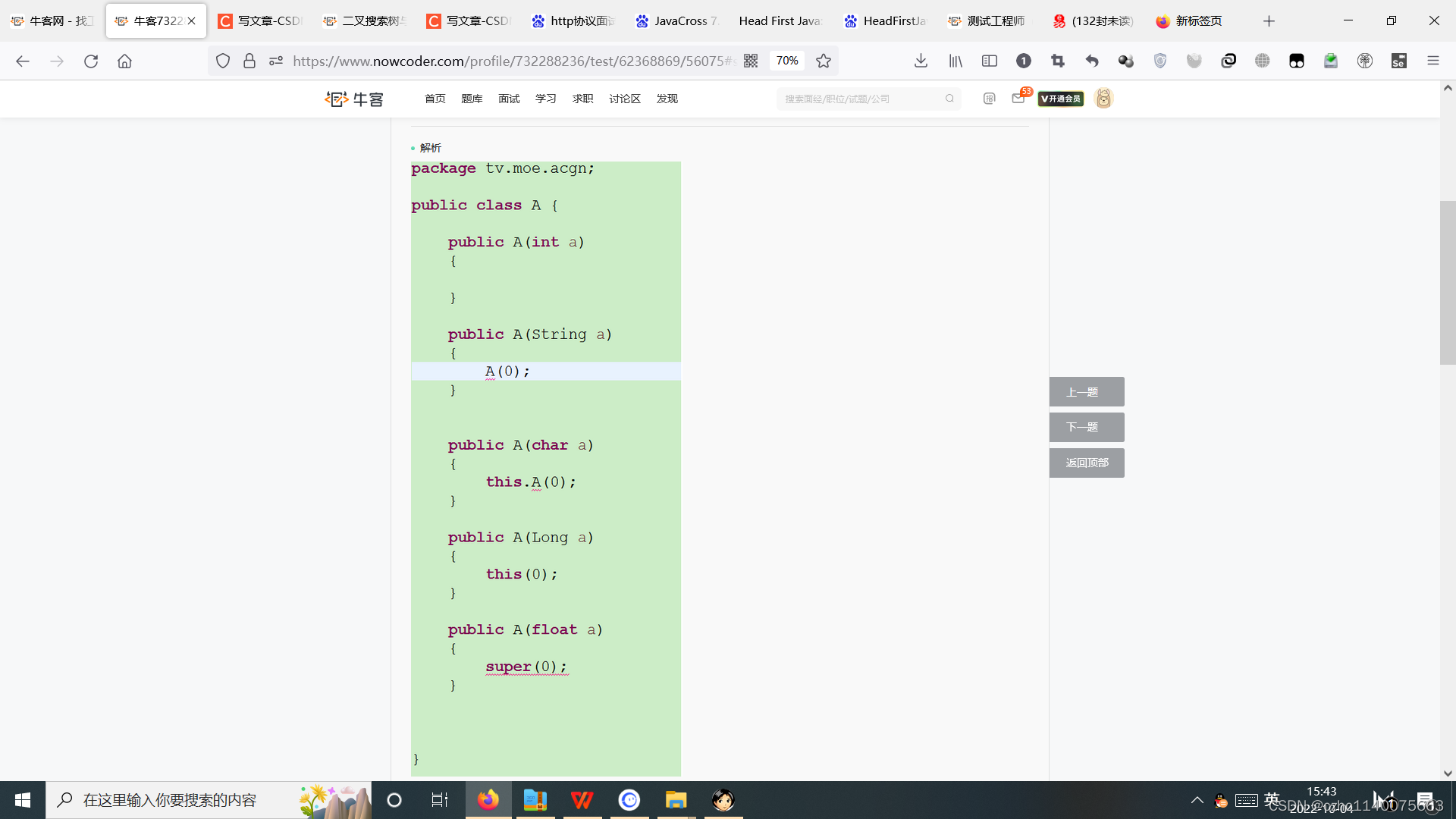The width and height of the screenshot is (1456, 819).
Task: Open the app download icon beside search
Action: 989,99
